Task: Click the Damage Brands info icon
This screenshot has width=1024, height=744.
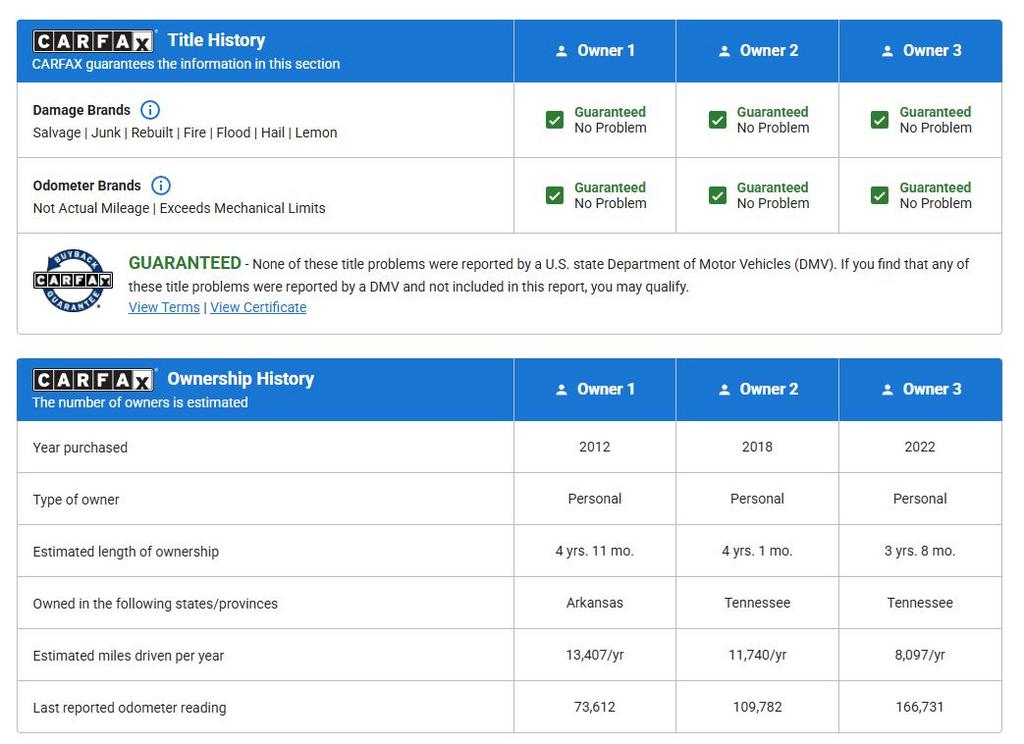Action: point(150,110)
